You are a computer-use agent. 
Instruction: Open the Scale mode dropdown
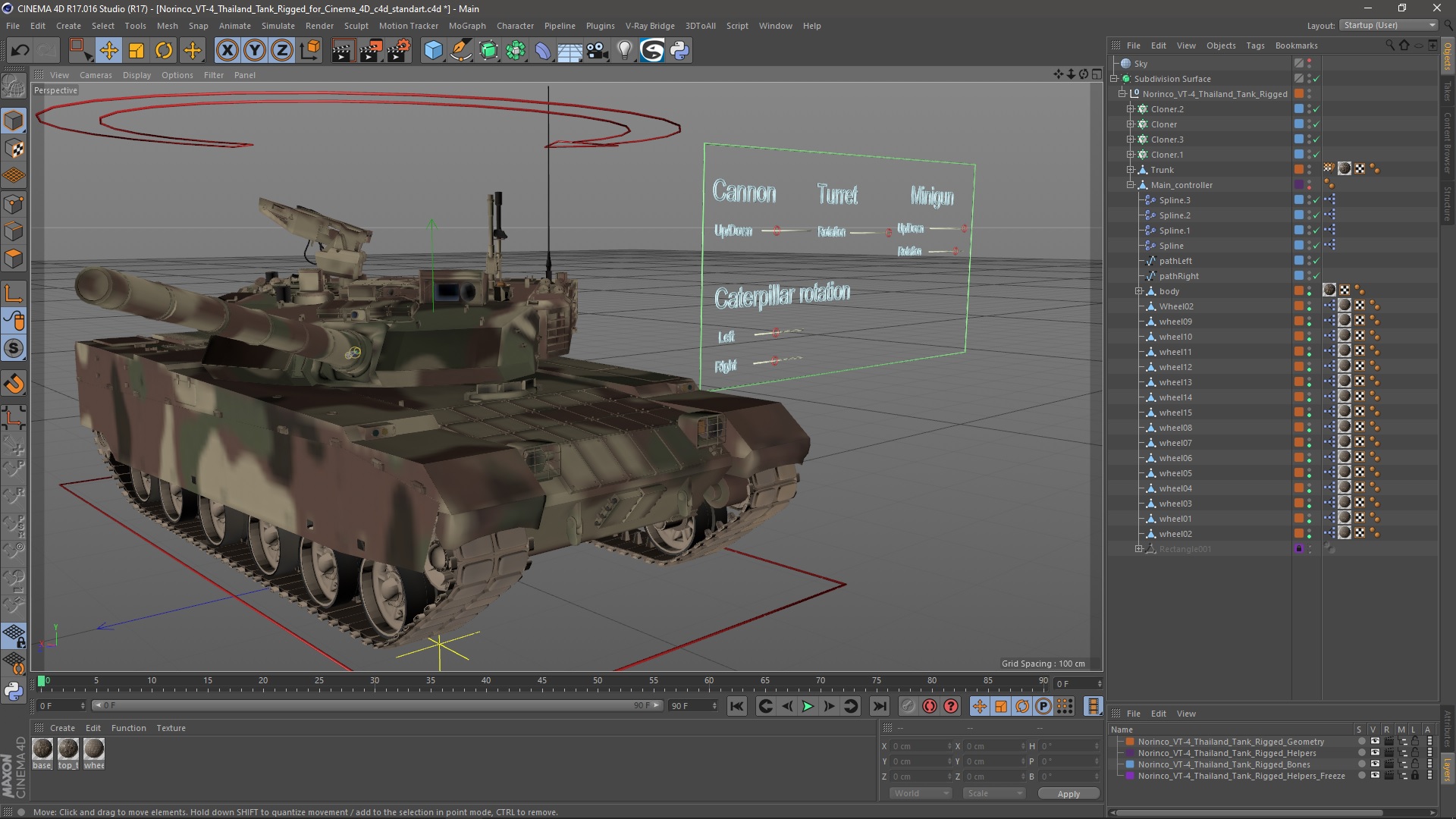(x=994, y=793)
